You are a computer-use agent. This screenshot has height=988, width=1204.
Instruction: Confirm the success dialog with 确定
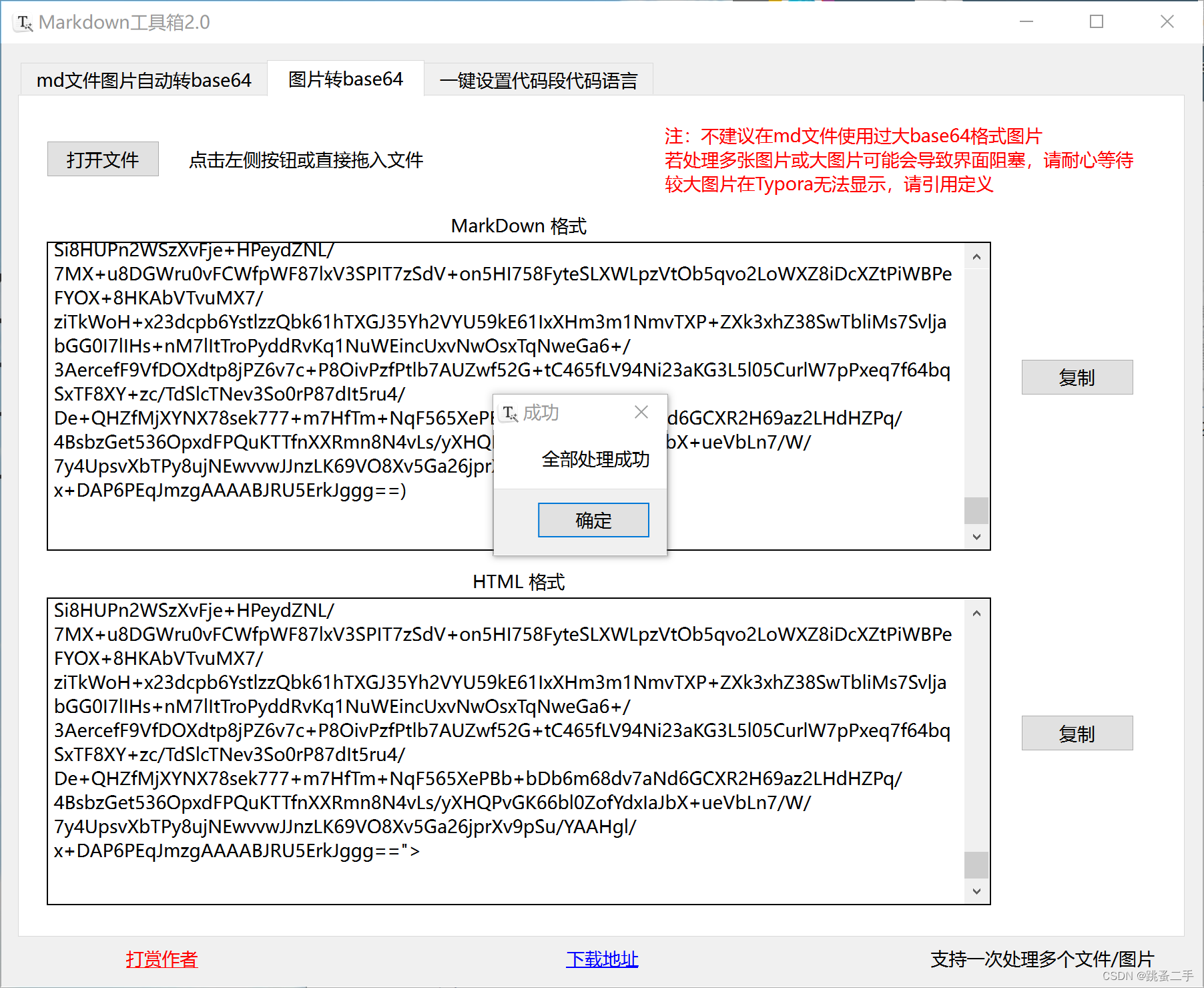tap(593, 520)
